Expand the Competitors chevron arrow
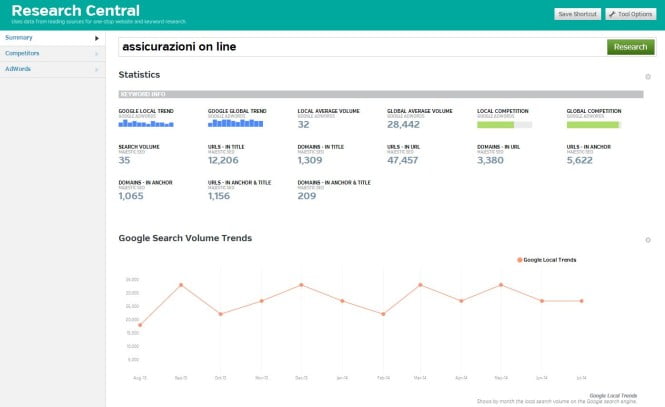 (x=97, y=53)
